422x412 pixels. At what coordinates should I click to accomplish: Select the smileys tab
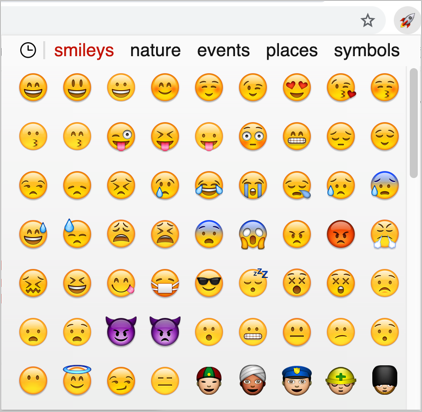click(84, 51)
